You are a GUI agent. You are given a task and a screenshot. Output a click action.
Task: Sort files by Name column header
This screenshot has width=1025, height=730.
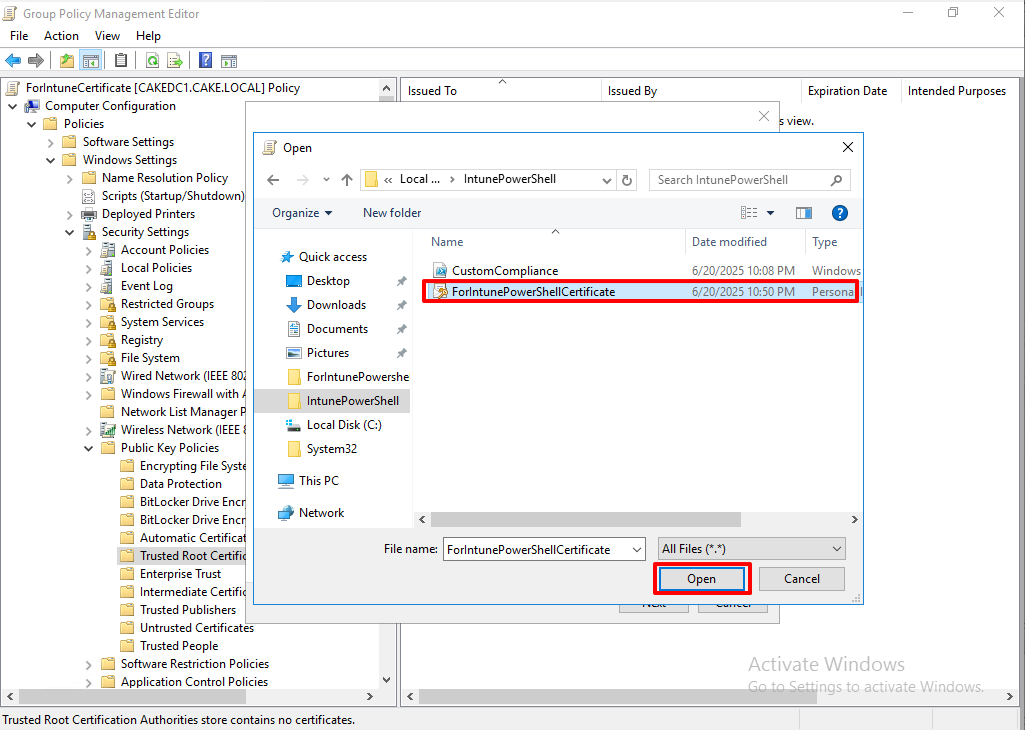tap(555, 242)
